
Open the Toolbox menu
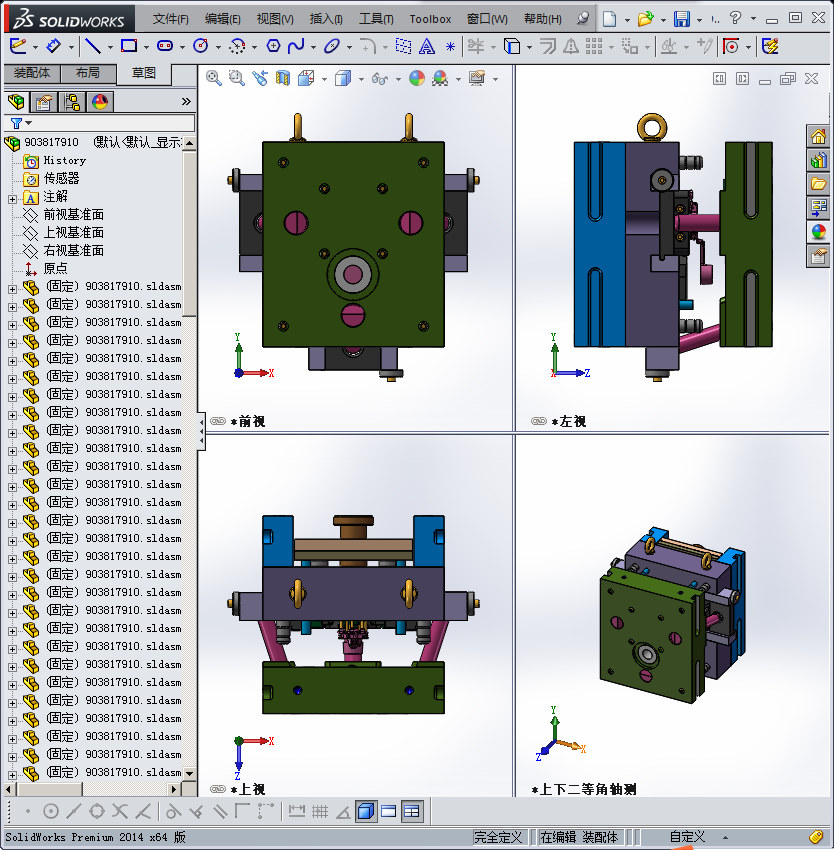pyautogui.click(x=430, y=20)
